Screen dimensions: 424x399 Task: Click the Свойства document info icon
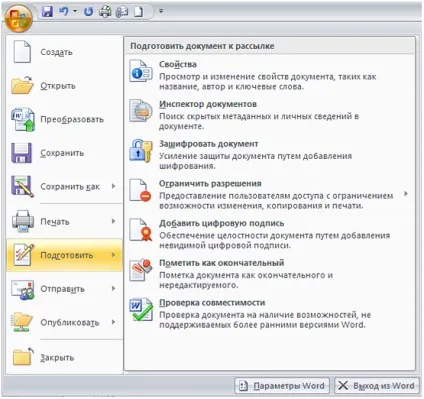[x=141, y=71]
